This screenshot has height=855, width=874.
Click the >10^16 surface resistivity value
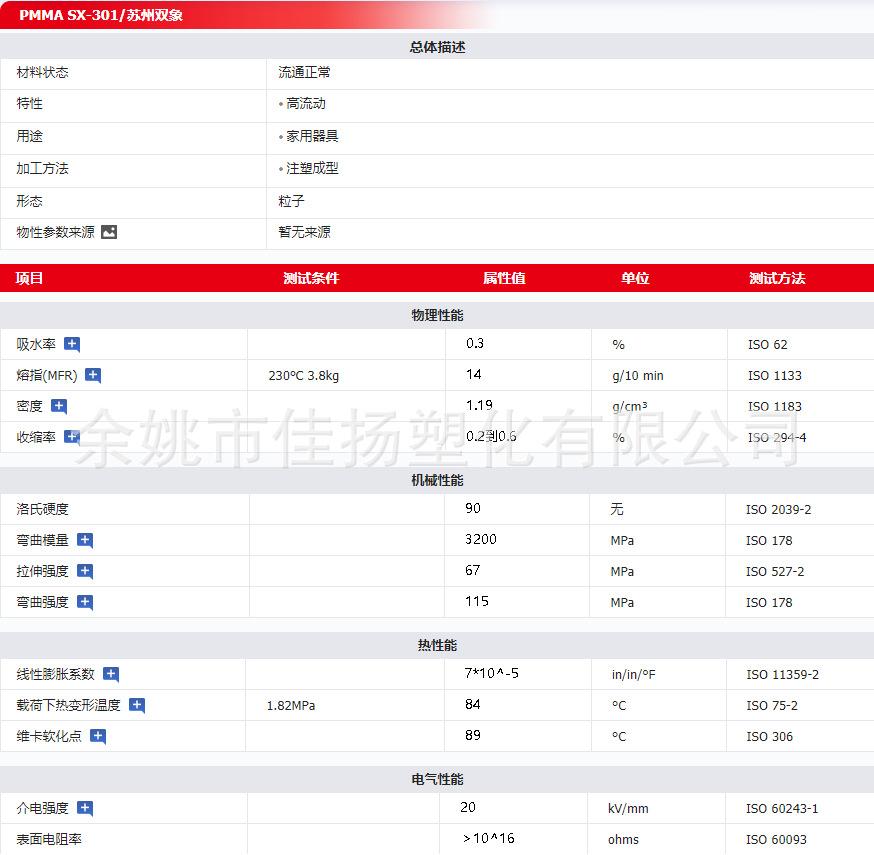(489, 838)
